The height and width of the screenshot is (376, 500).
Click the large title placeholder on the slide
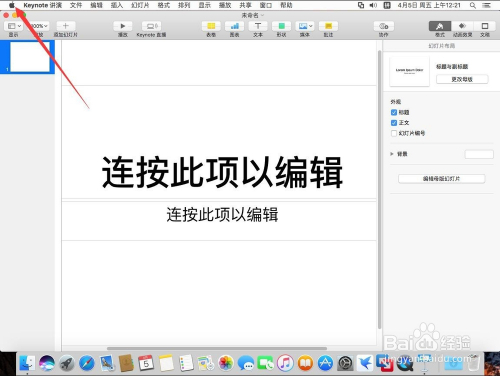(x=222, y=173)
